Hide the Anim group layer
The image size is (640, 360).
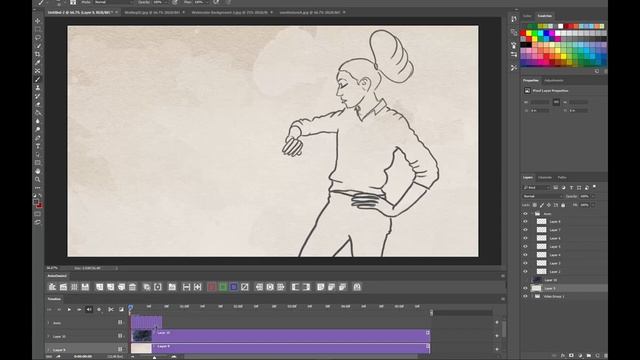click(525, 213)
